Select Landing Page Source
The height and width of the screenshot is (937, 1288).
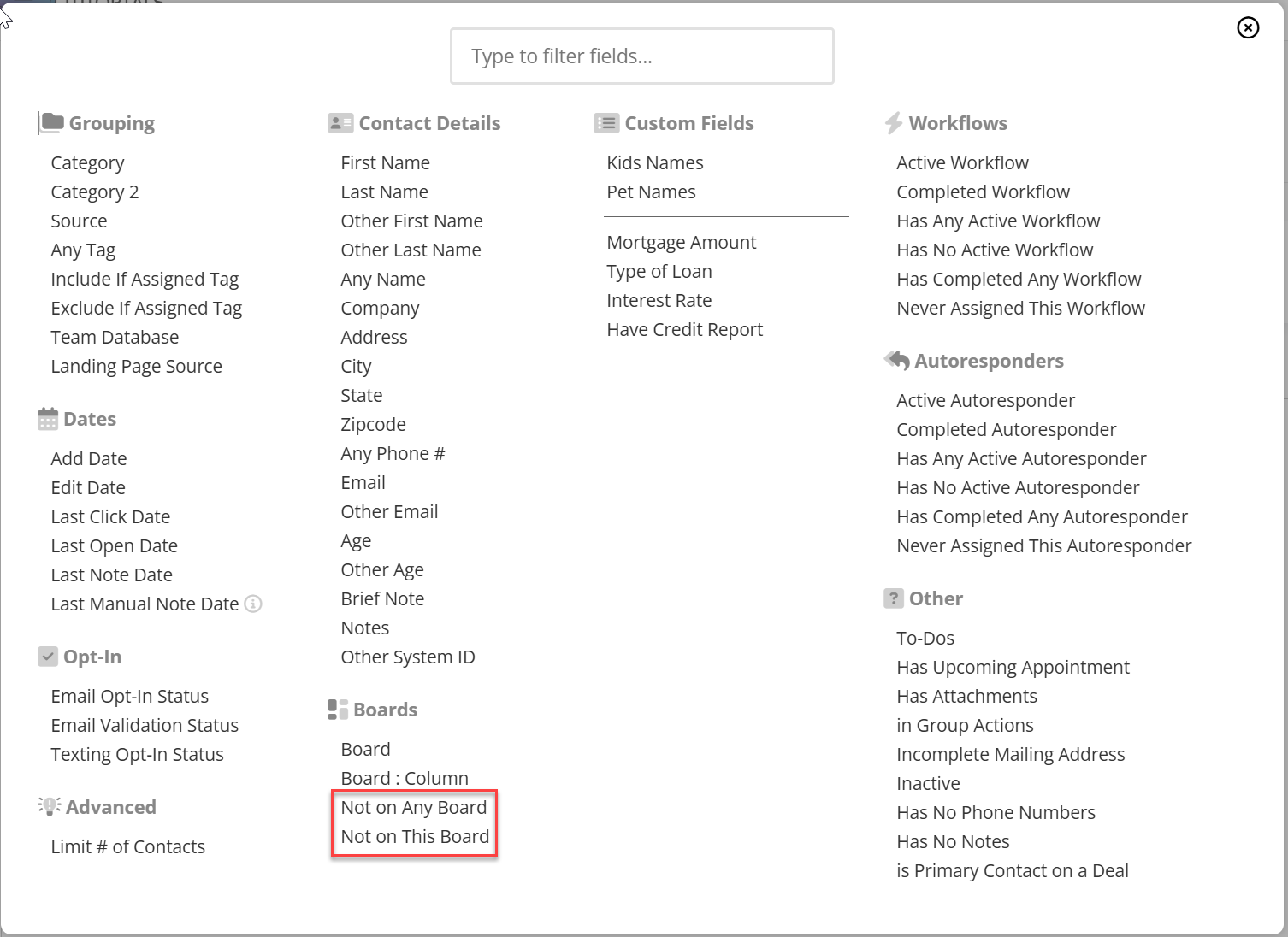(136, 367)
